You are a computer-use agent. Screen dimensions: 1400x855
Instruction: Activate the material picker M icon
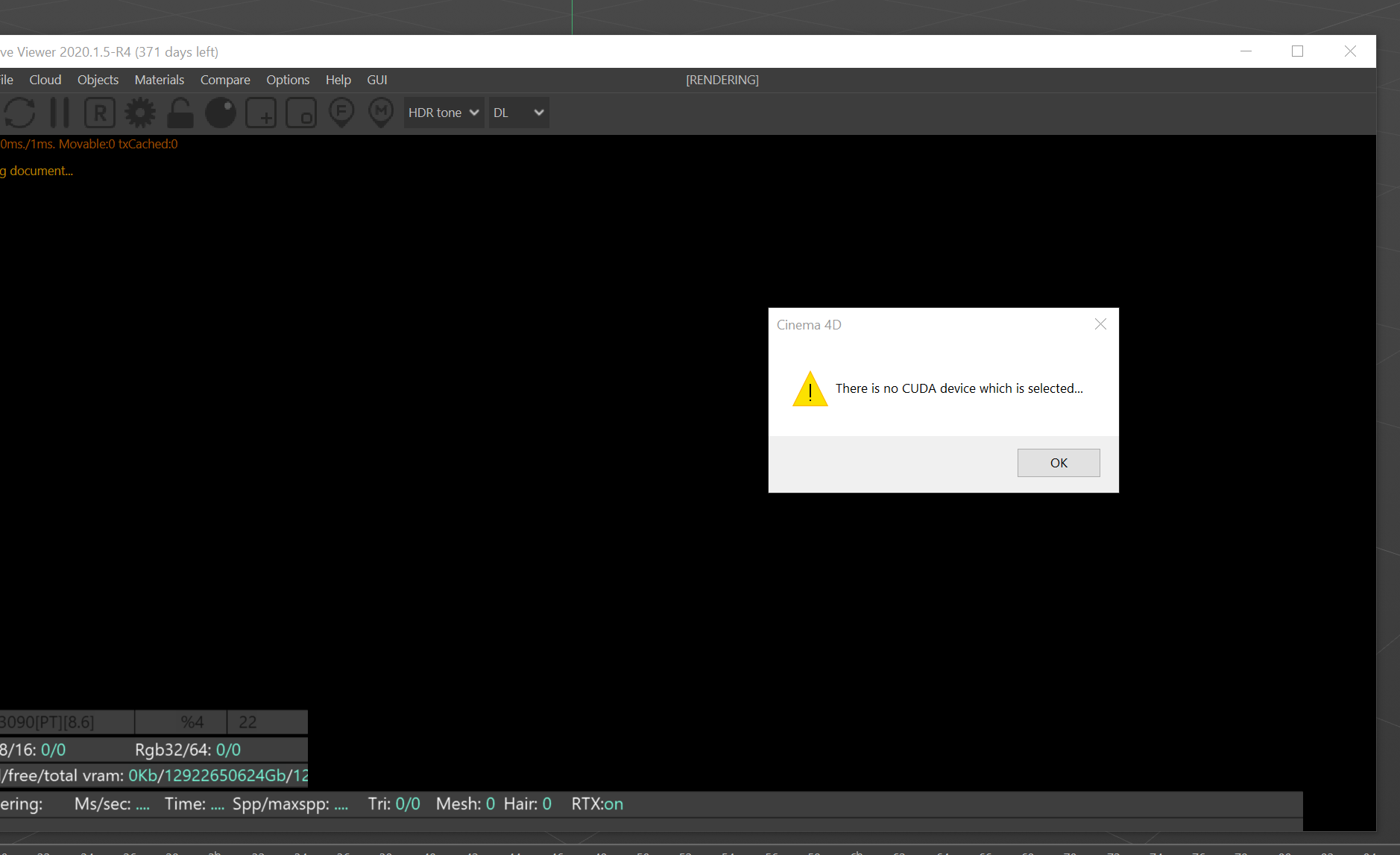381,113
